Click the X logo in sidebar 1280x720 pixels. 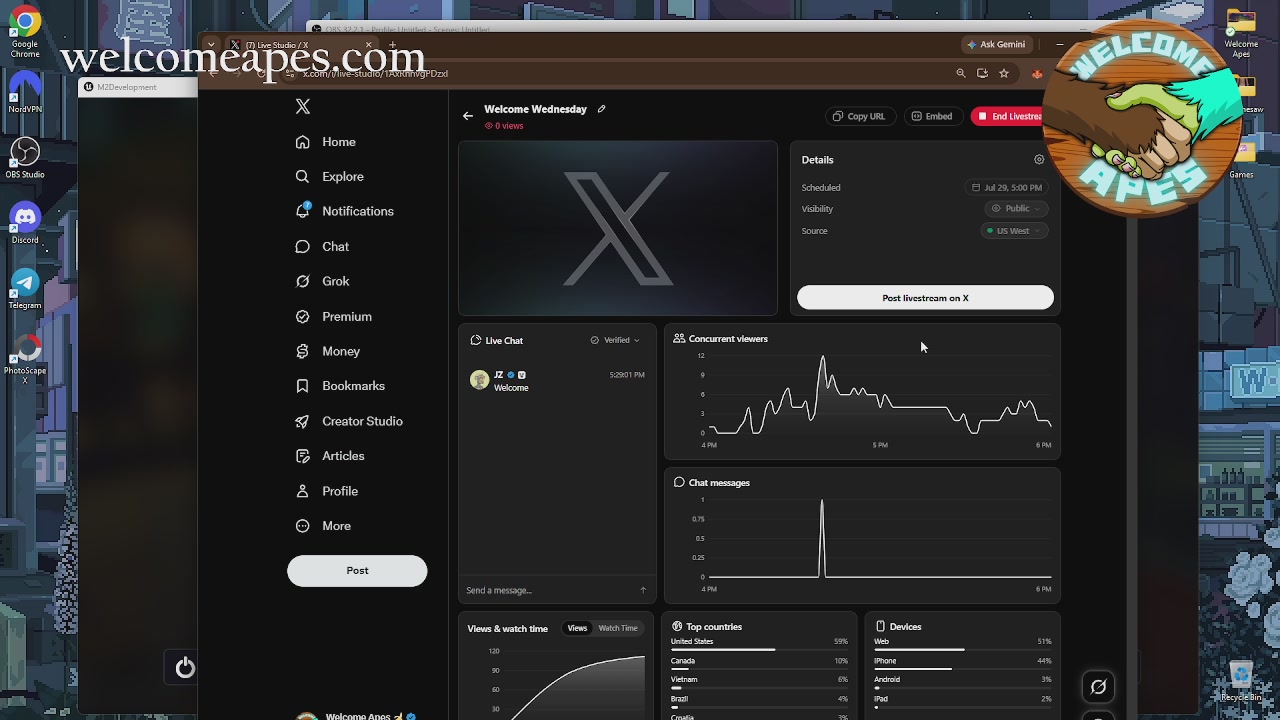click(303, 107)
